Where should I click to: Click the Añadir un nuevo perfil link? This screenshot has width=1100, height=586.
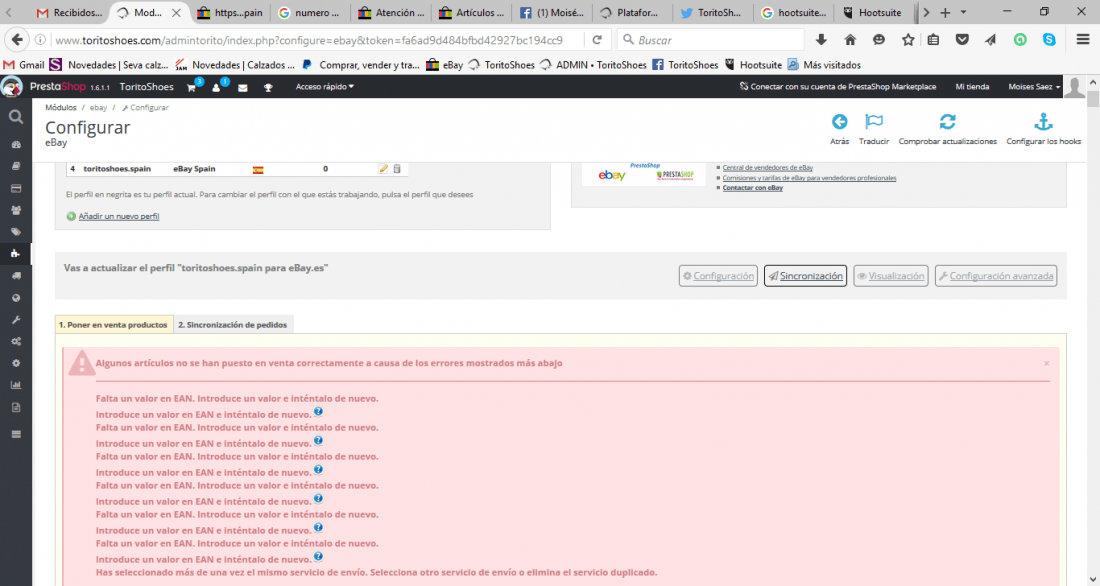tap(119, 216)
